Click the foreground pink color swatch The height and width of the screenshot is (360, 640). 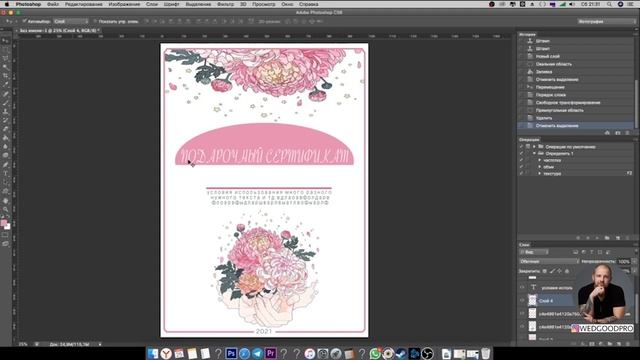[4, 223]
